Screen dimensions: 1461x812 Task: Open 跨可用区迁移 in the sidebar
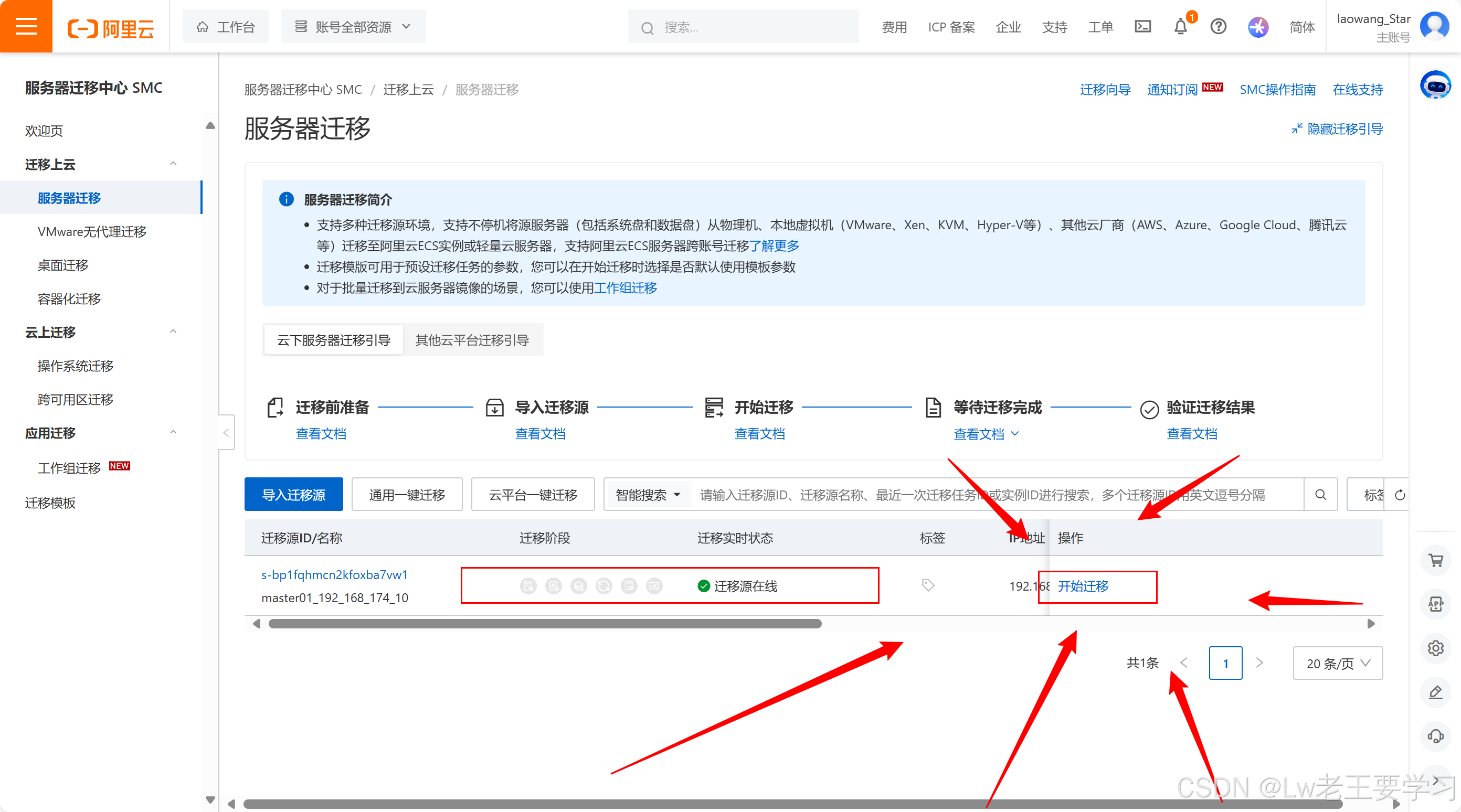coord(75,399)
